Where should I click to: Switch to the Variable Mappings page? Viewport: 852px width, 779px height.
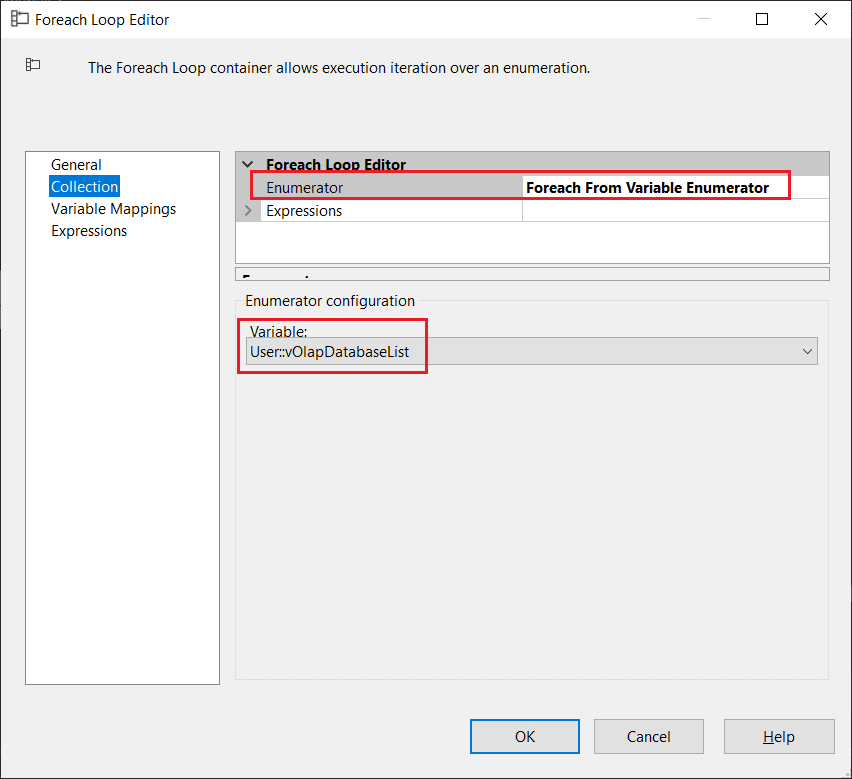pyautogui.click(x=113, y=209)
